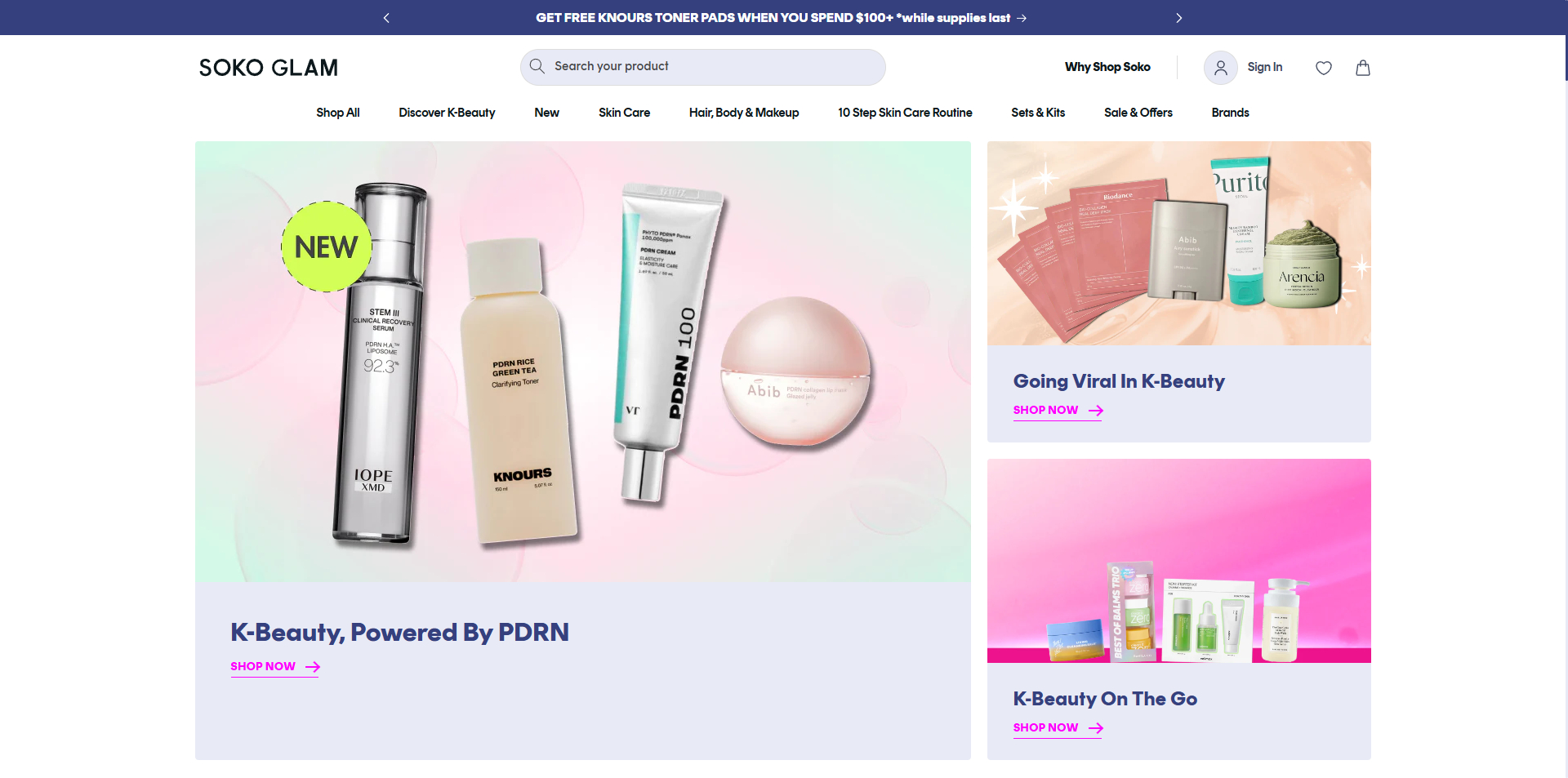Open the Why Shop Soko link
Screen dimensions: 1568x778
click(1107, 67)
